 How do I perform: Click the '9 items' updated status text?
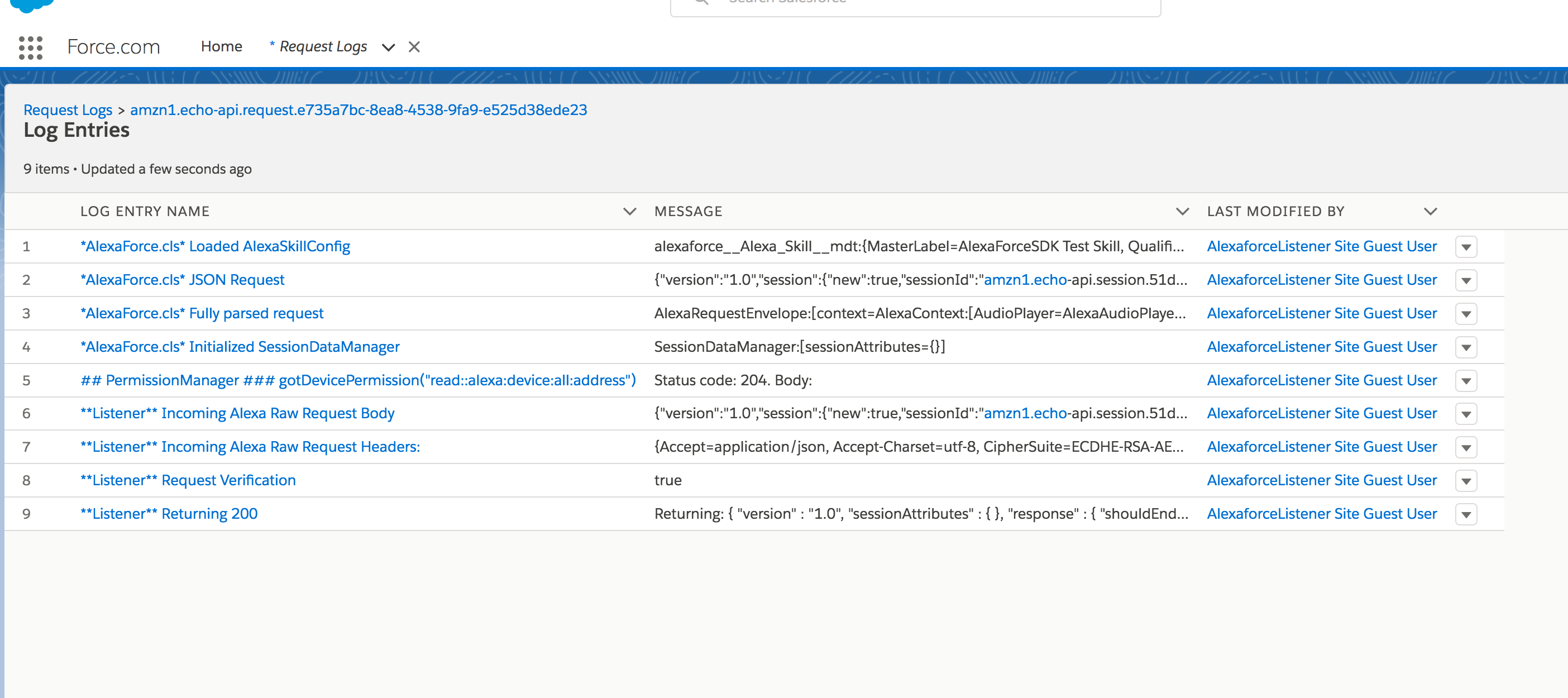tap(137, 169)
